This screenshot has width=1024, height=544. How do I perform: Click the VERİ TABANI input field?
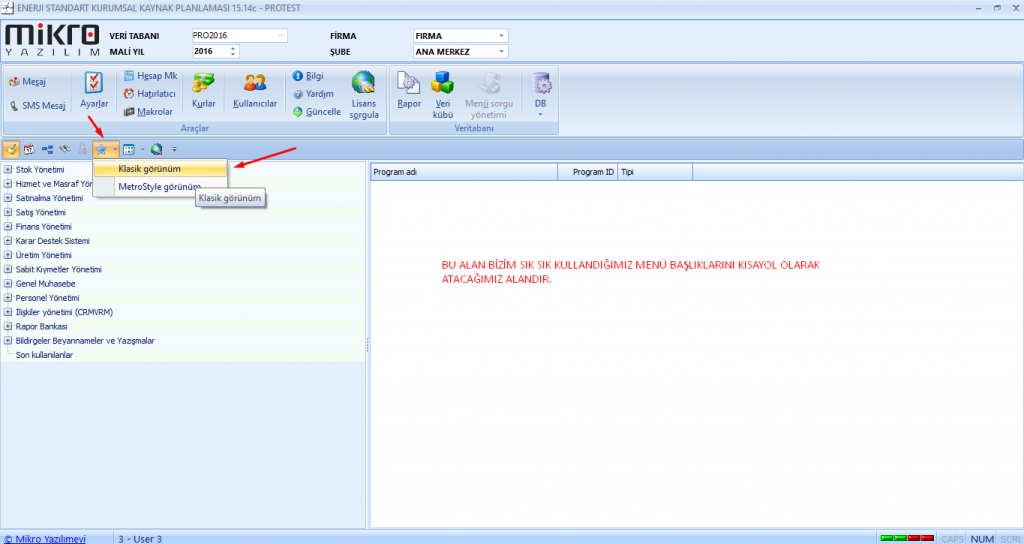pyautogui.click(x=235, y=36)
